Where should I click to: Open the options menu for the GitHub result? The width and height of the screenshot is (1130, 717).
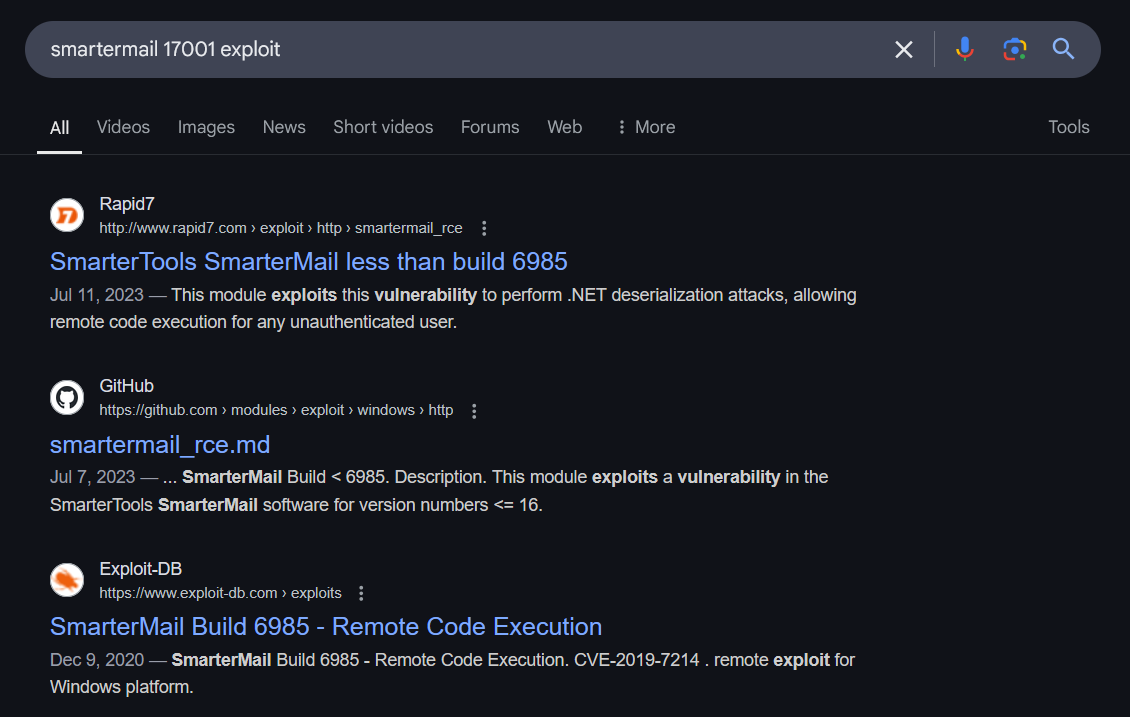point(474,411)
